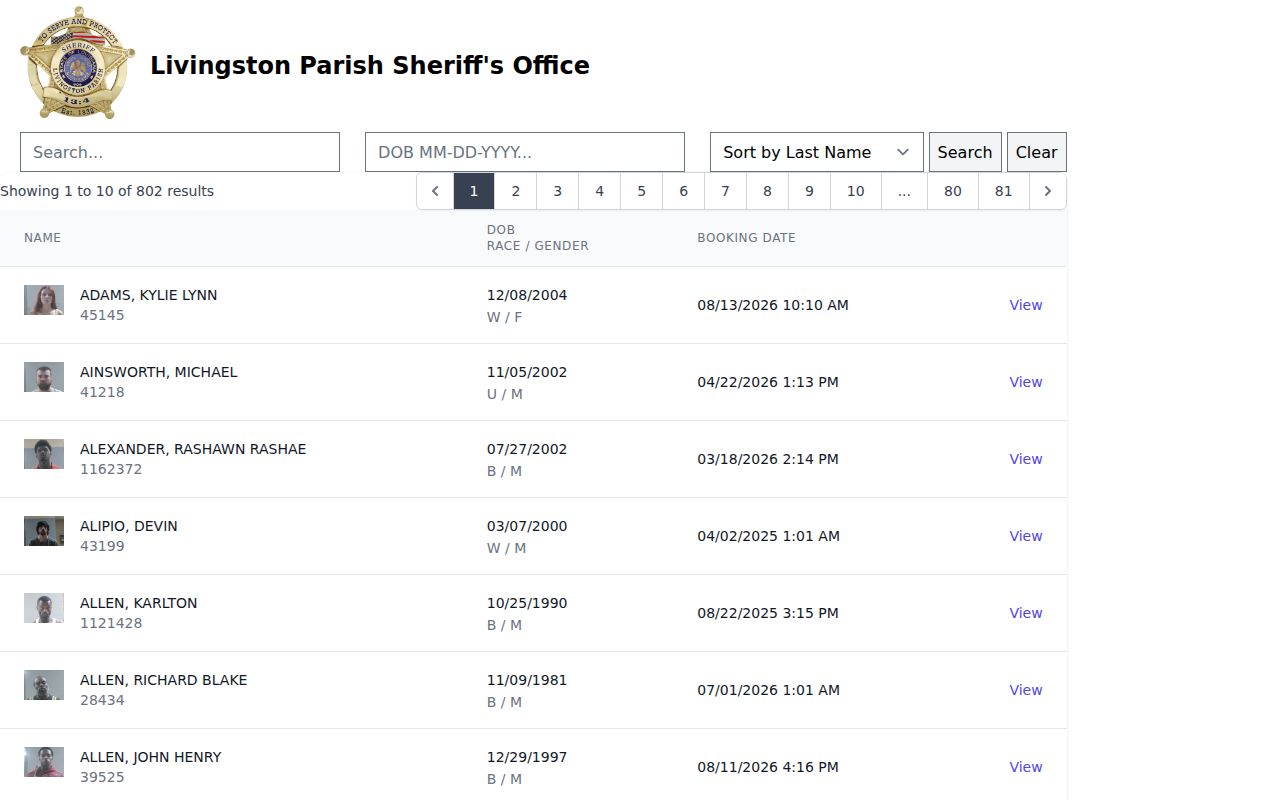Go to next page with right chevron
The image size is (1280, 800).
[x=1047, y=191]
